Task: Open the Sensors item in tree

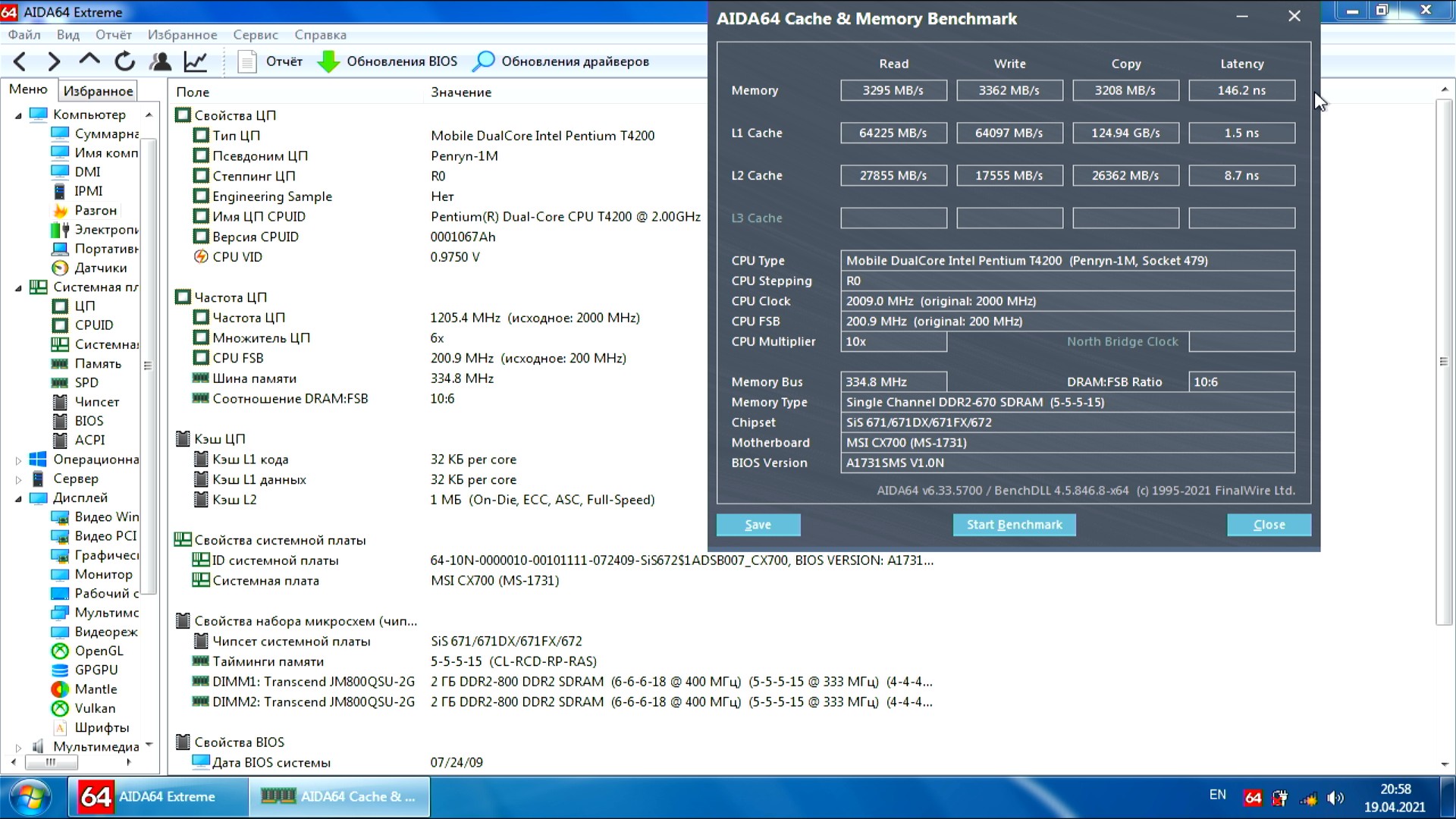Action: point(100,268)
